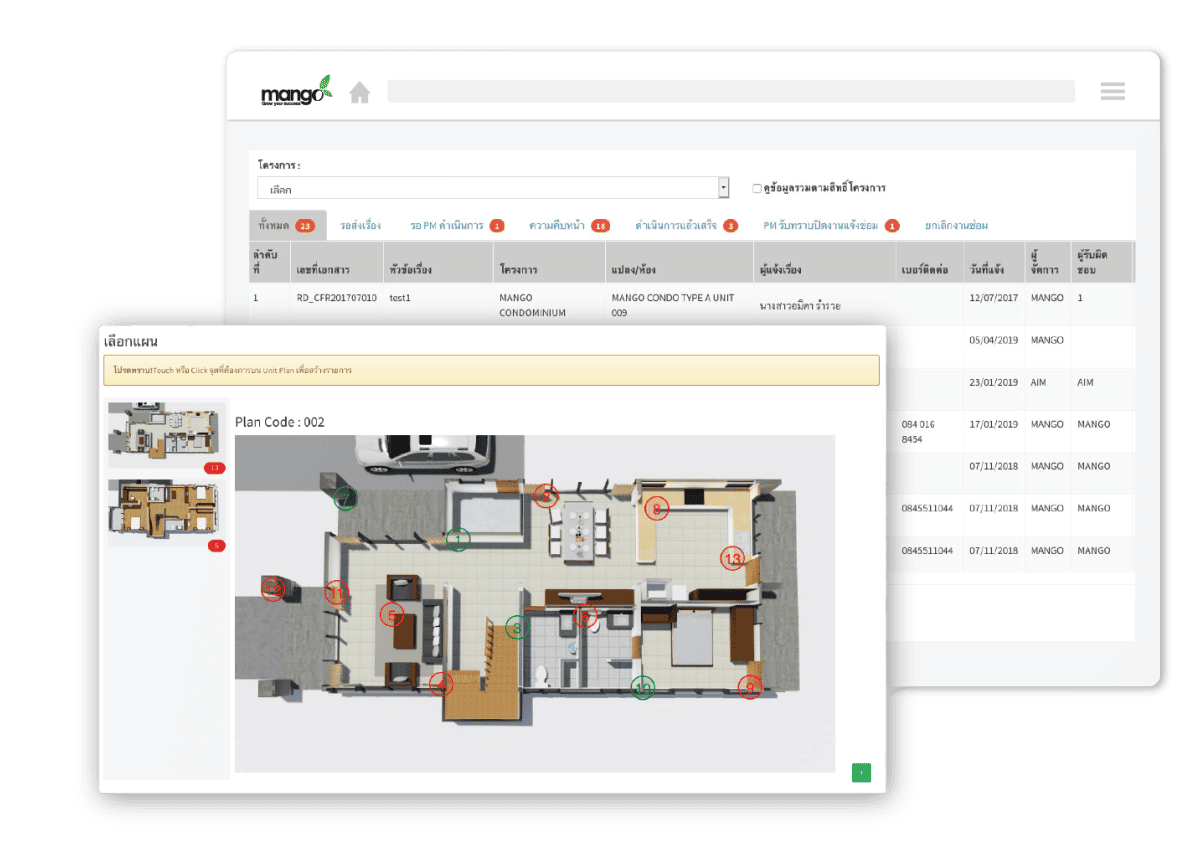Viewport: 1199px width, 851px height.
Task: Open the ยกเลิกงานซ่อม tab
Action: click(x=956, y=226)
